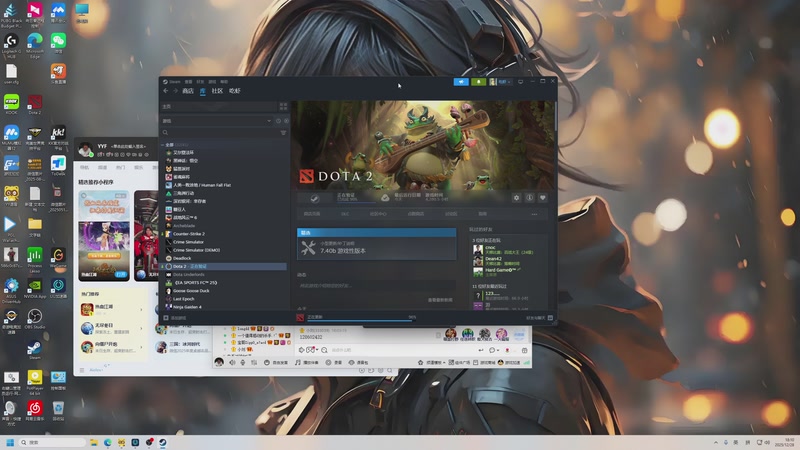This screenshot has width=800, height=450.
Task: Click the Steam icon in the taskbar
Action: pos(162,442)
